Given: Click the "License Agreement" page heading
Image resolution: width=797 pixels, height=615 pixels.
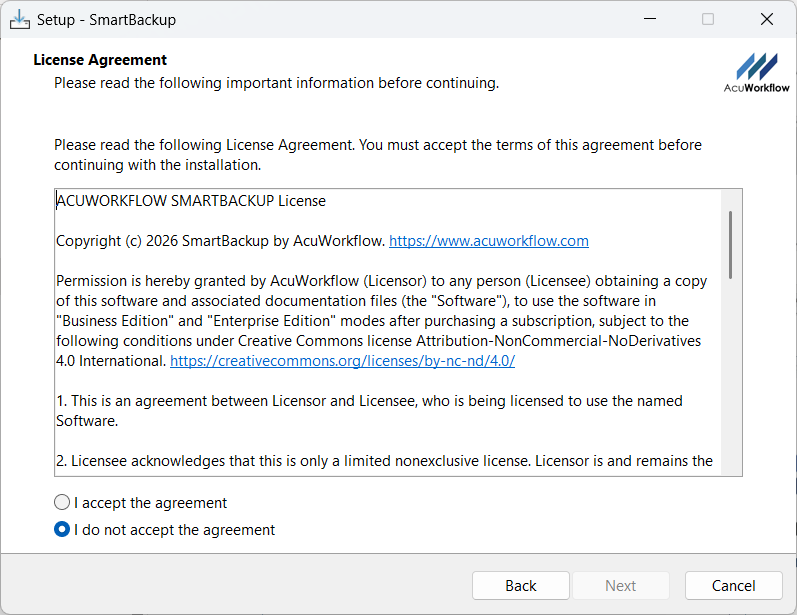Looking at the screenshot, I should click(100, 60).
